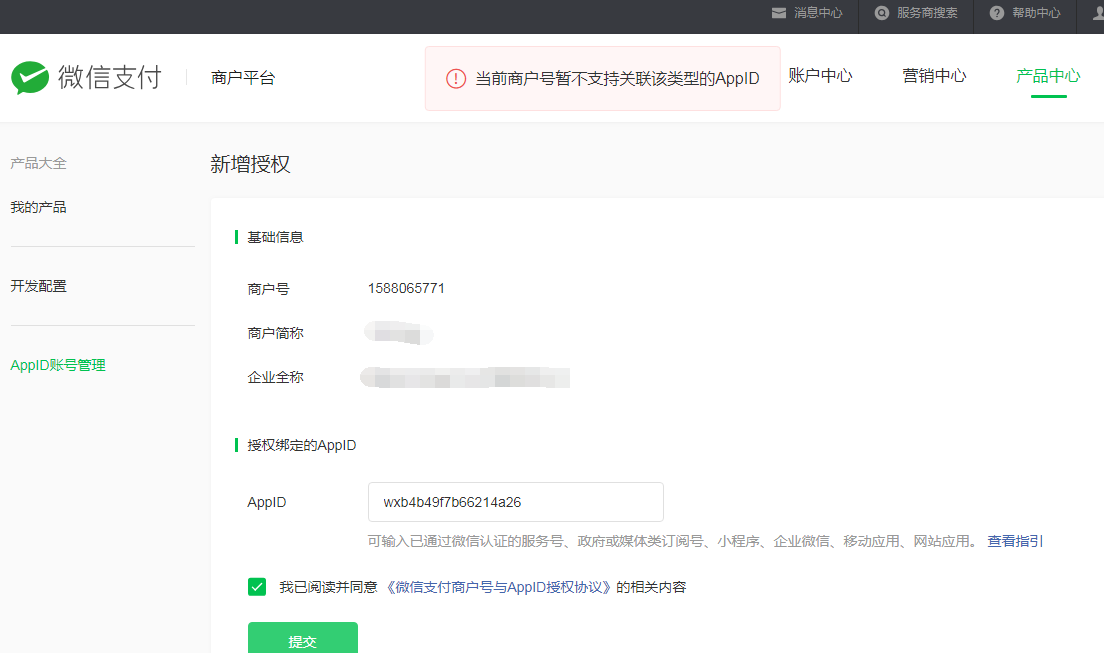1104x653 pixels.
Task: Click the 提交 submit button
Action: [x=303, y=638]
